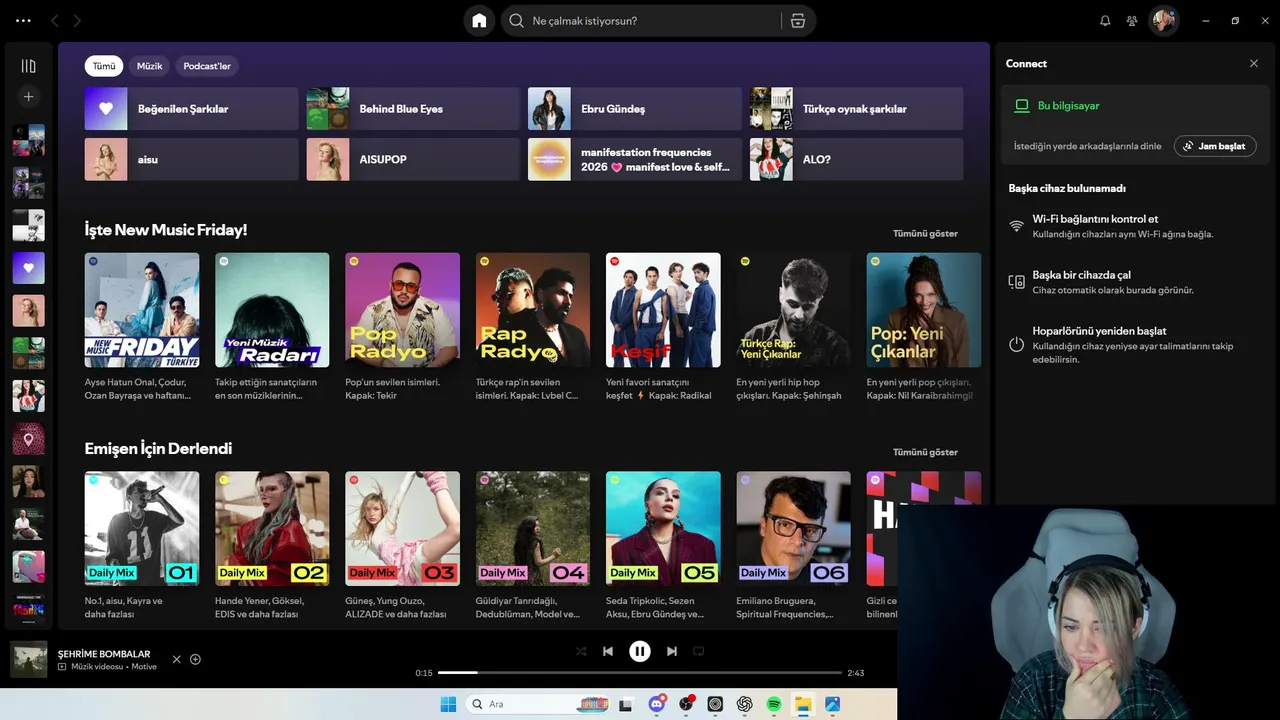Show the friend activity icon
This screenshot has height=720, width=1280.
(1132, 21)
